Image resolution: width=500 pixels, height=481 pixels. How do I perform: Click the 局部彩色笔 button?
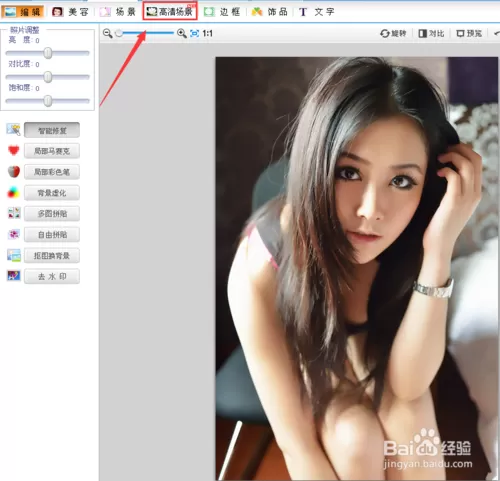(52, 172)
